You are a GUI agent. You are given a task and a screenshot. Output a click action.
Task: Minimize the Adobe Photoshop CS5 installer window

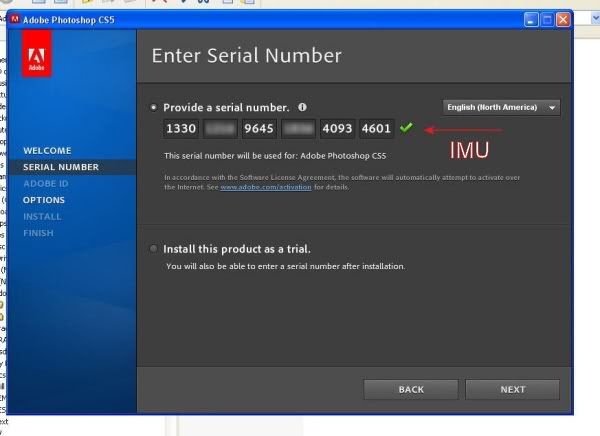531,19
